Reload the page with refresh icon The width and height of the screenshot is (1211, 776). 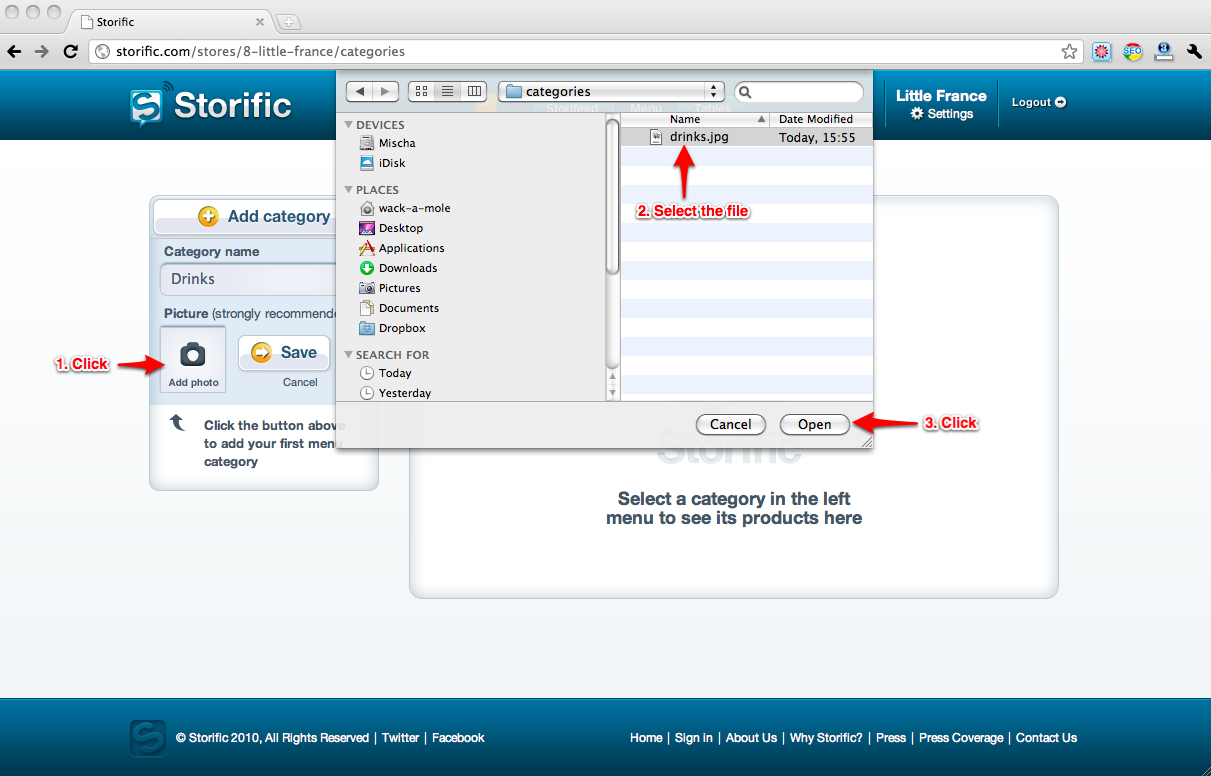[70, 51]
